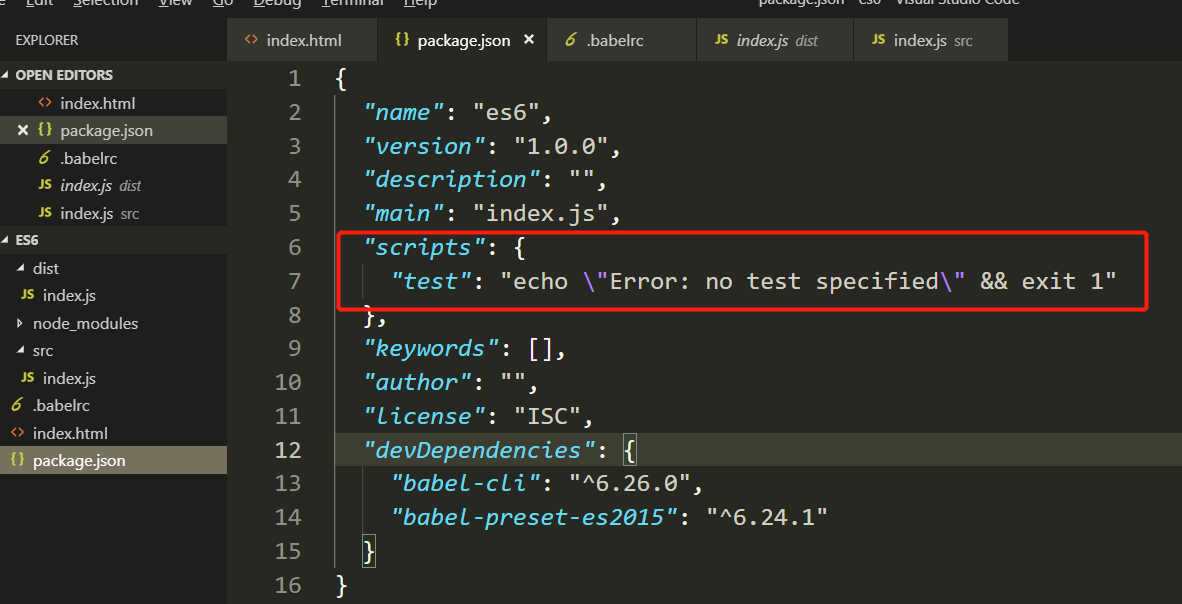Image resolution: width=1182 pixels, height=604 pixels.
Task: Collapse the src folder in the tree
Action: 21,350
